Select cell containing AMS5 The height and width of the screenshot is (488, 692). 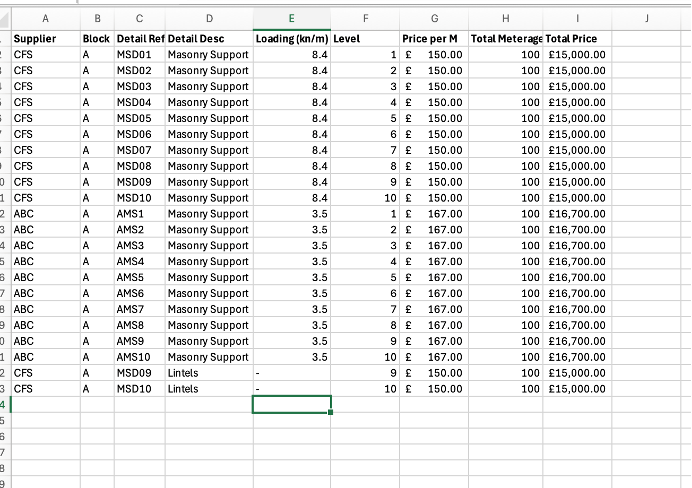(x=140, y=278)
